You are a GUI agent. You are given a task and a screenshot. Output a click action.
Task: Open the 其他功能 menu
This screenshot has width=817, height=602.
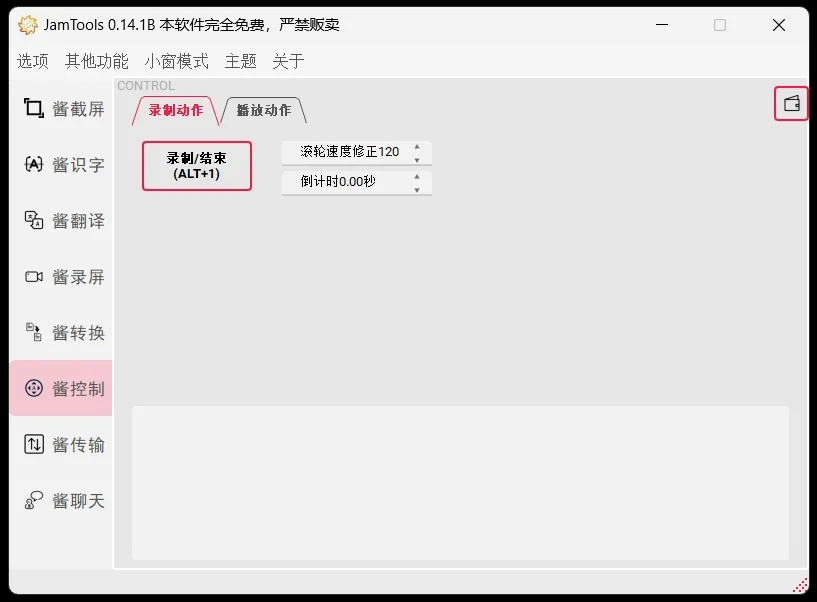[96, 61]
